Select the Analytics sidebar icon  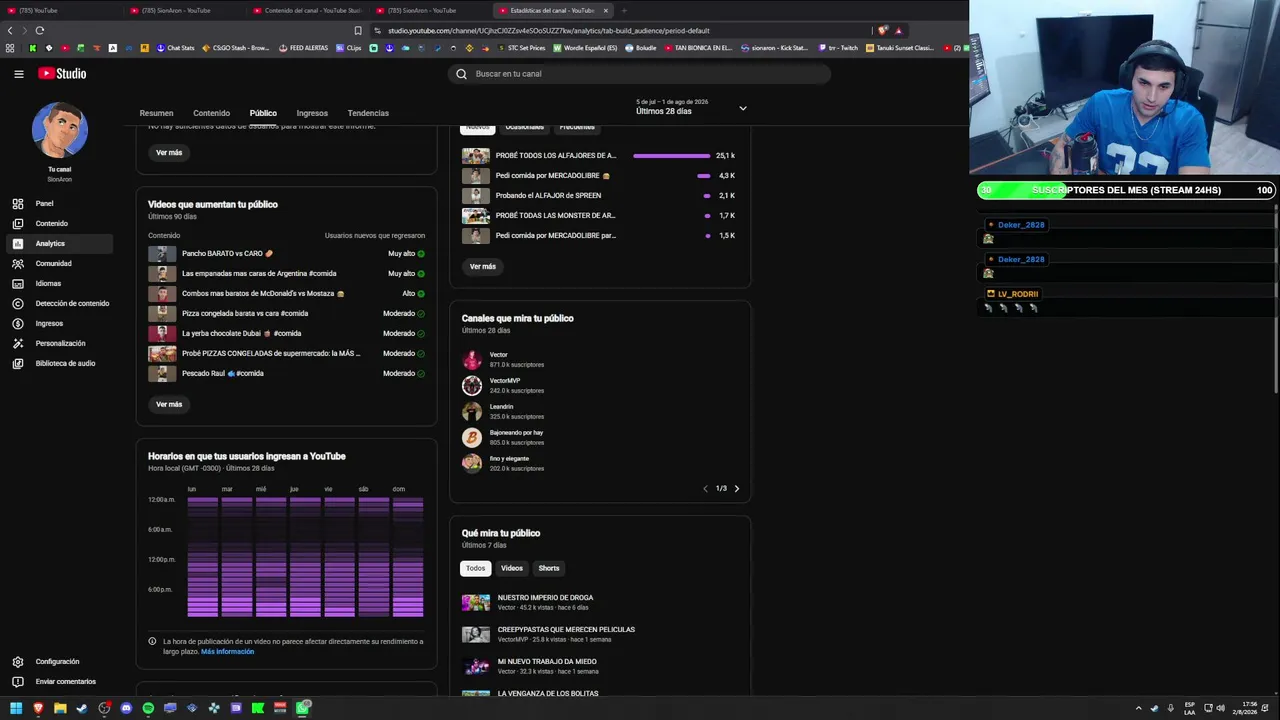pyautogui.click(x=17, y=244)
